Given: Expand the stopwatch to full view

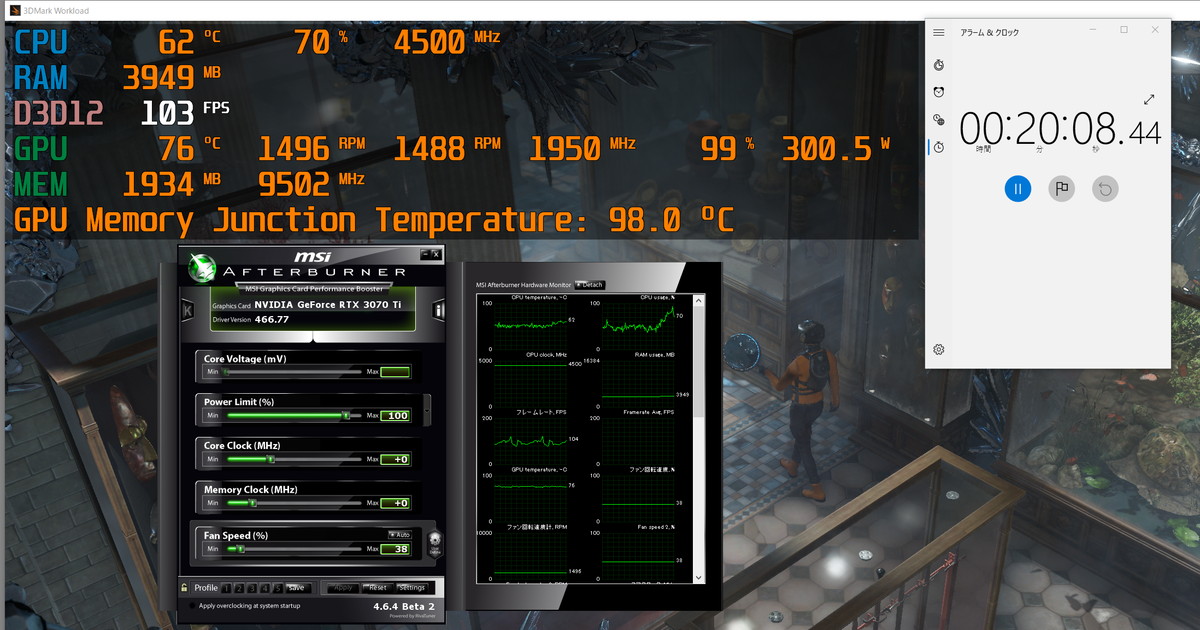Looking at the screenshot, I should click(x=1149, y=99).
